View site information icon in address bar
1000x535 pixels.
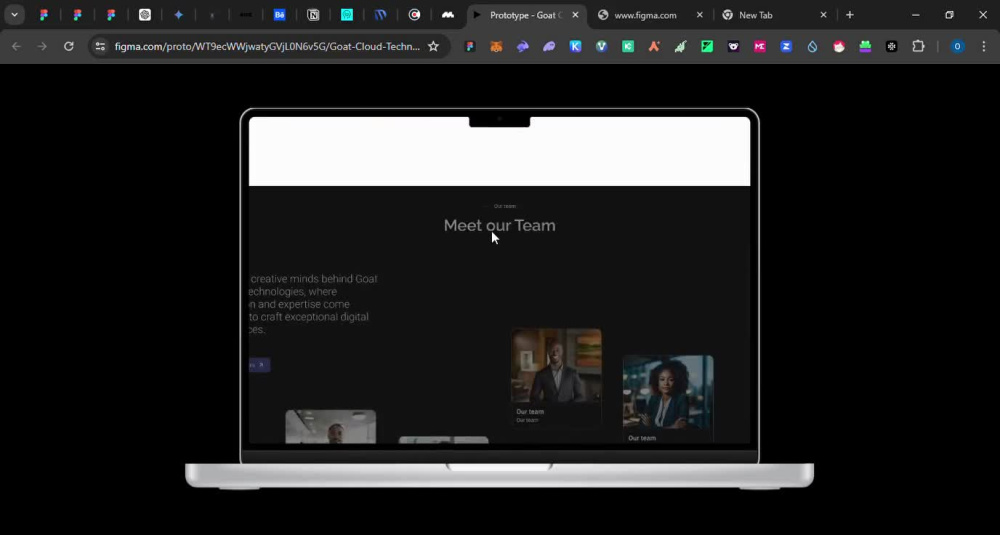(100, 46)
